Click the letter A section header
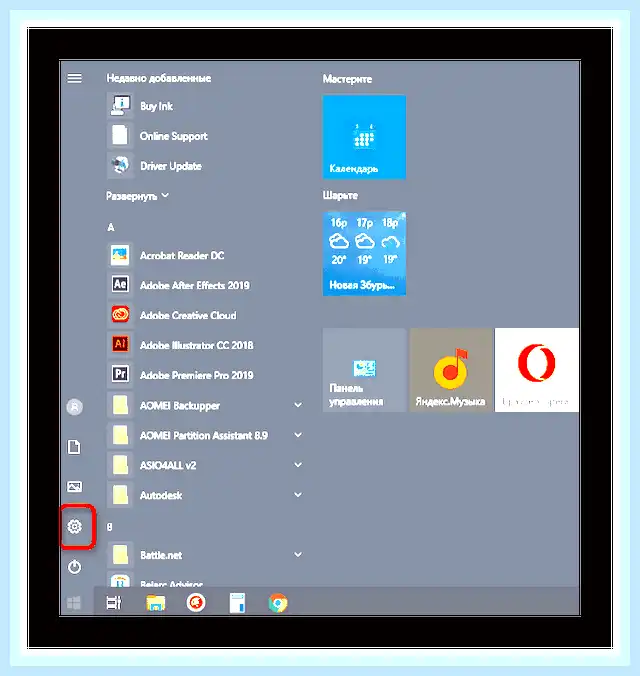 coord(111,227)
